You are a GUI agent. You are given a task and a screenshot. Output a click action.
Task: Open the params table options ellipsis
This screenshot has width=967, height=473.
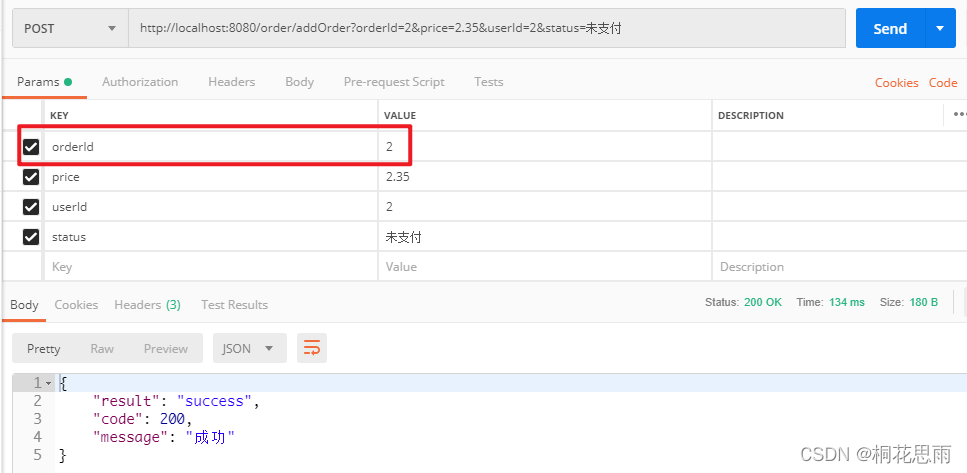coord(960,115)
